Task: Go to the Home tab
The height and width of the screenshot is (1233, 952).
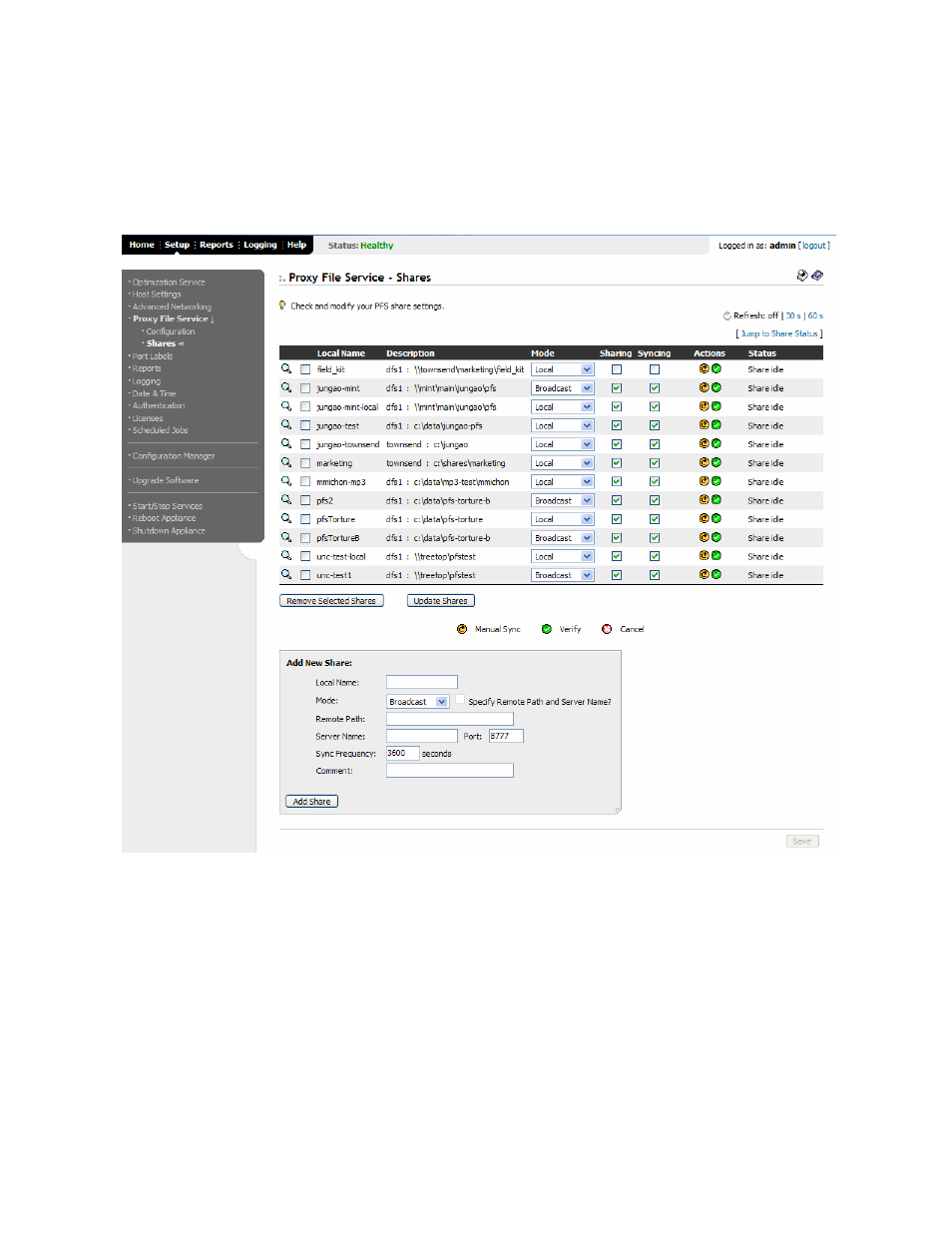Action: click(142, 245)
